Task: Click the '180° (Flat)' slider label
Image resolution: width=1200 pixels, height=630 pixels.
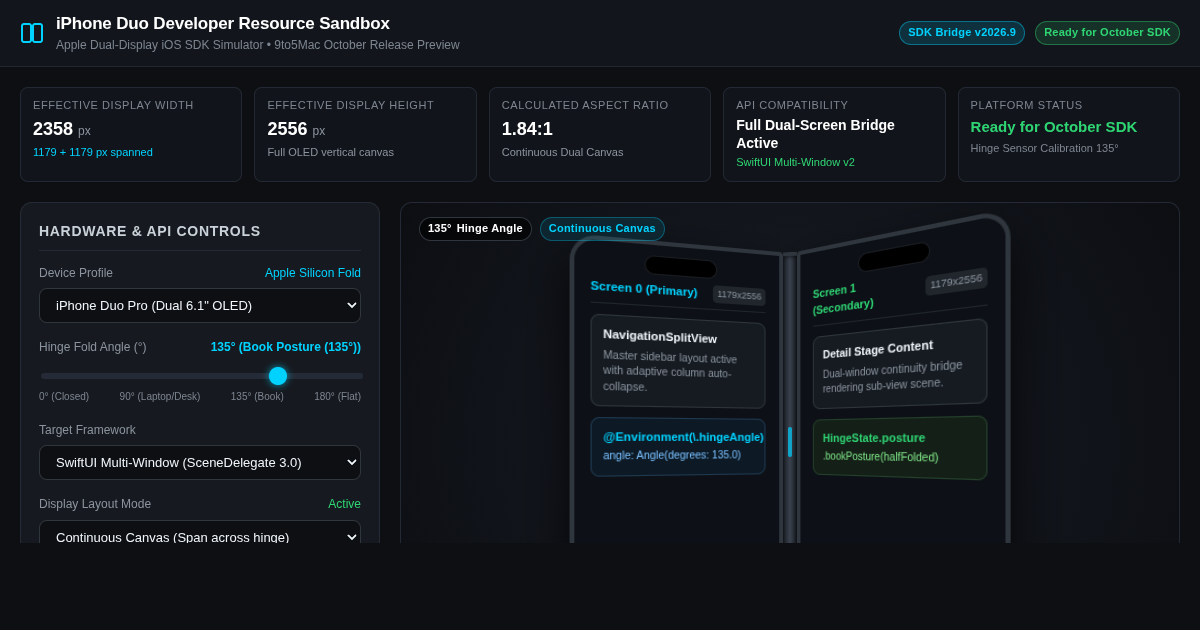Action: click(337, 397)
